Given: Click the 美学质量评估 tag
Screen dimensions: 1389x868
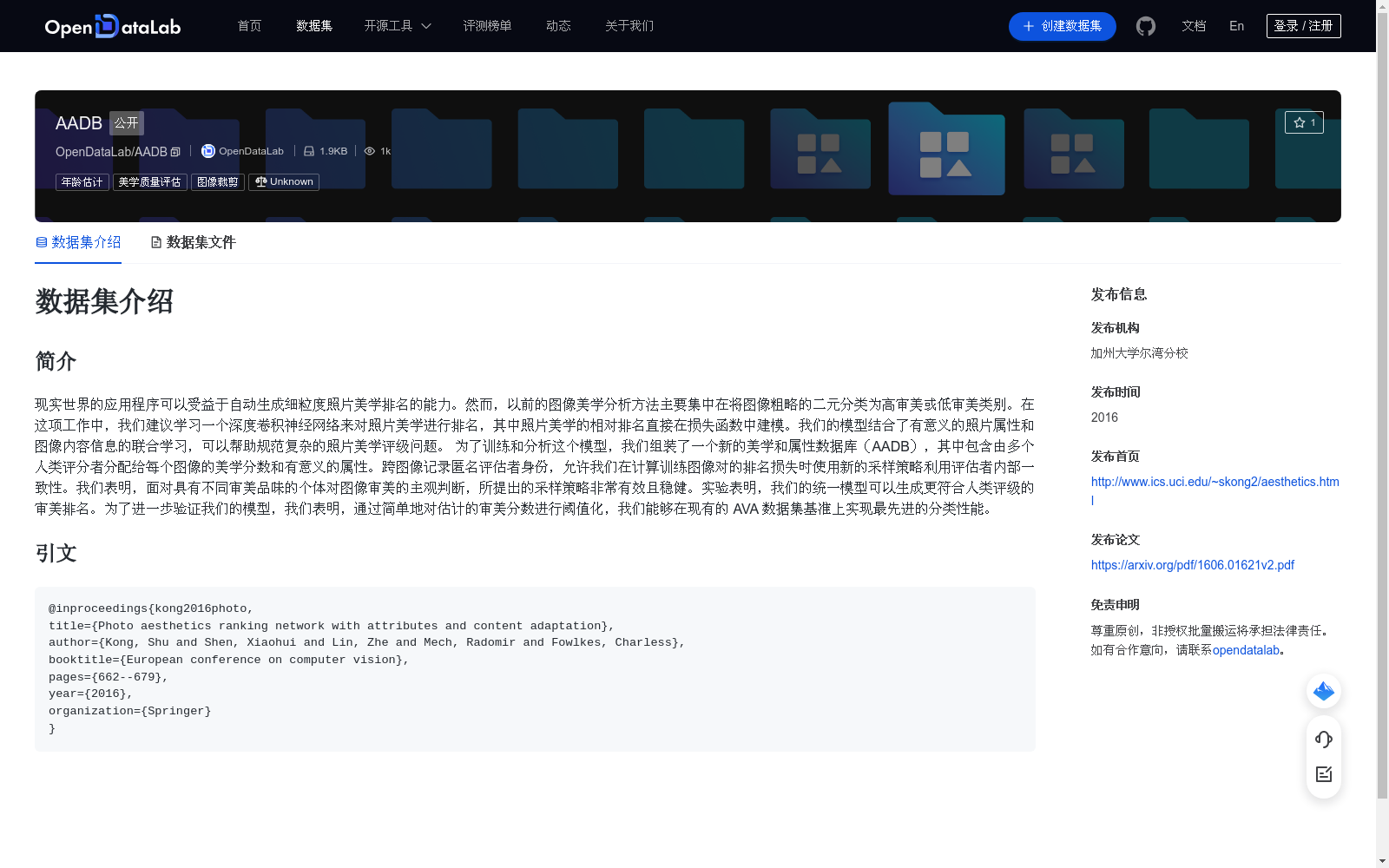Looking at the screenshot, I should click(149, 182).
